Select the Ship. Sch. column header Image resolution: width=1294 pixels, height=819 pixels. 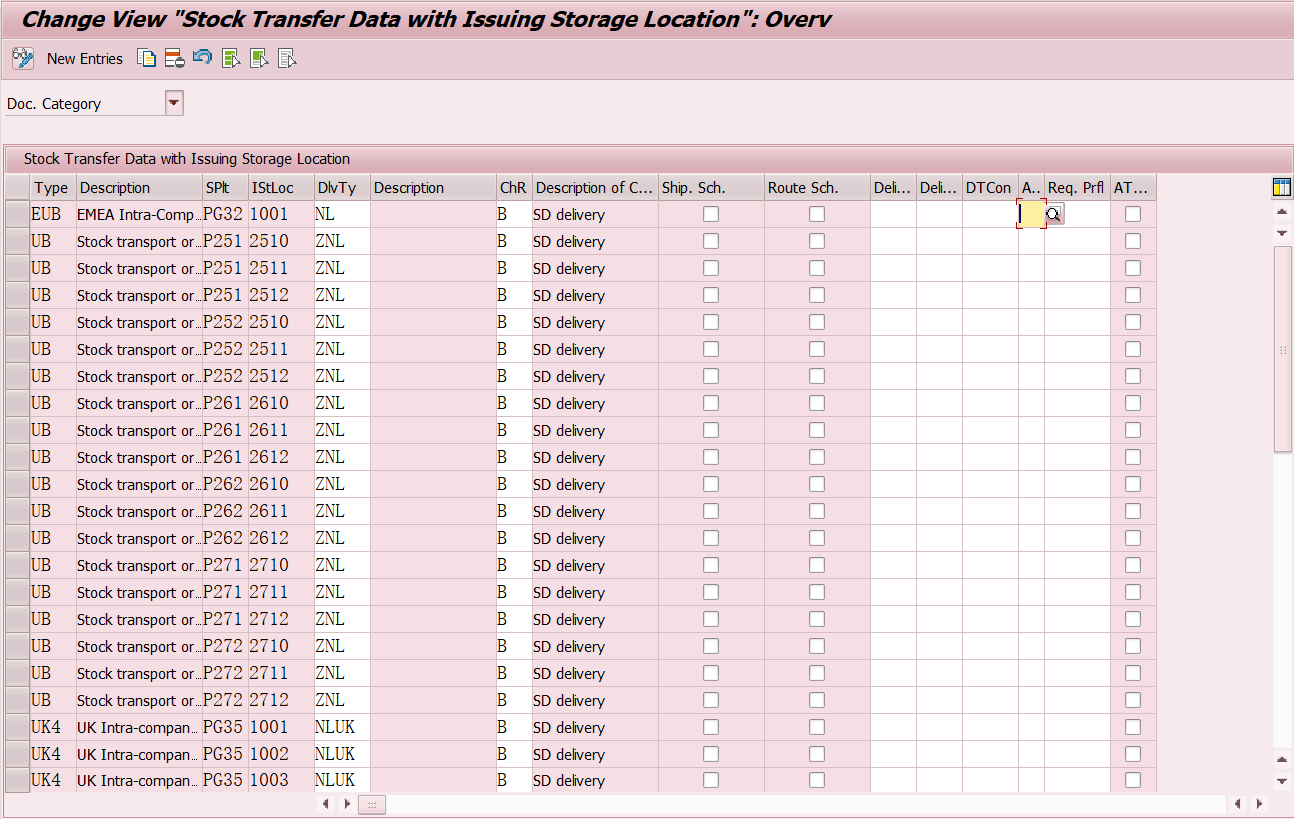click(x=711, y=188)
